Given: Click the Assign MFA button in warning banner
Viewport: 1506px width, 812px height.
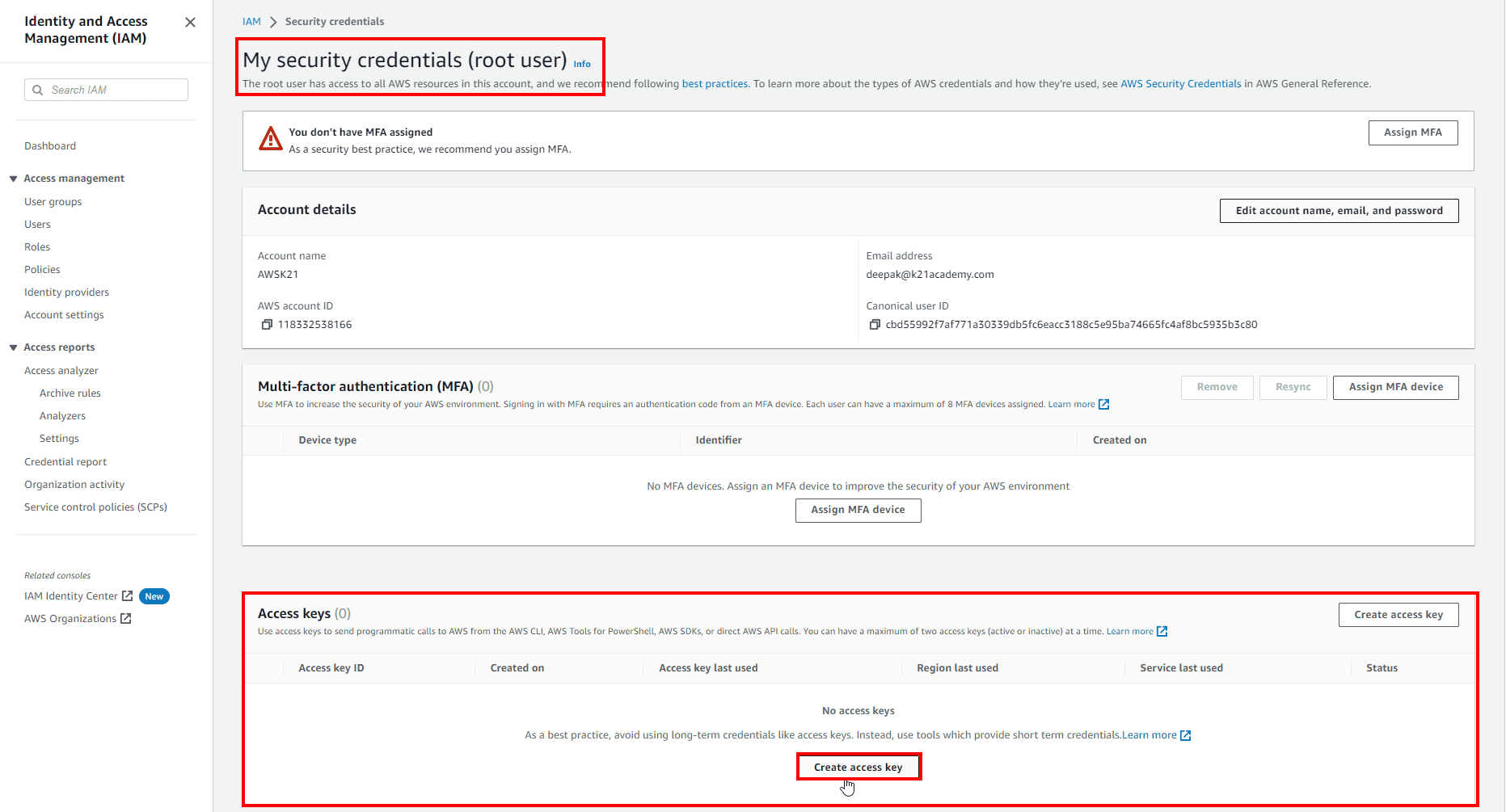Looking at the screenshot, I should pyautogui.click(x=1412, y=133).
